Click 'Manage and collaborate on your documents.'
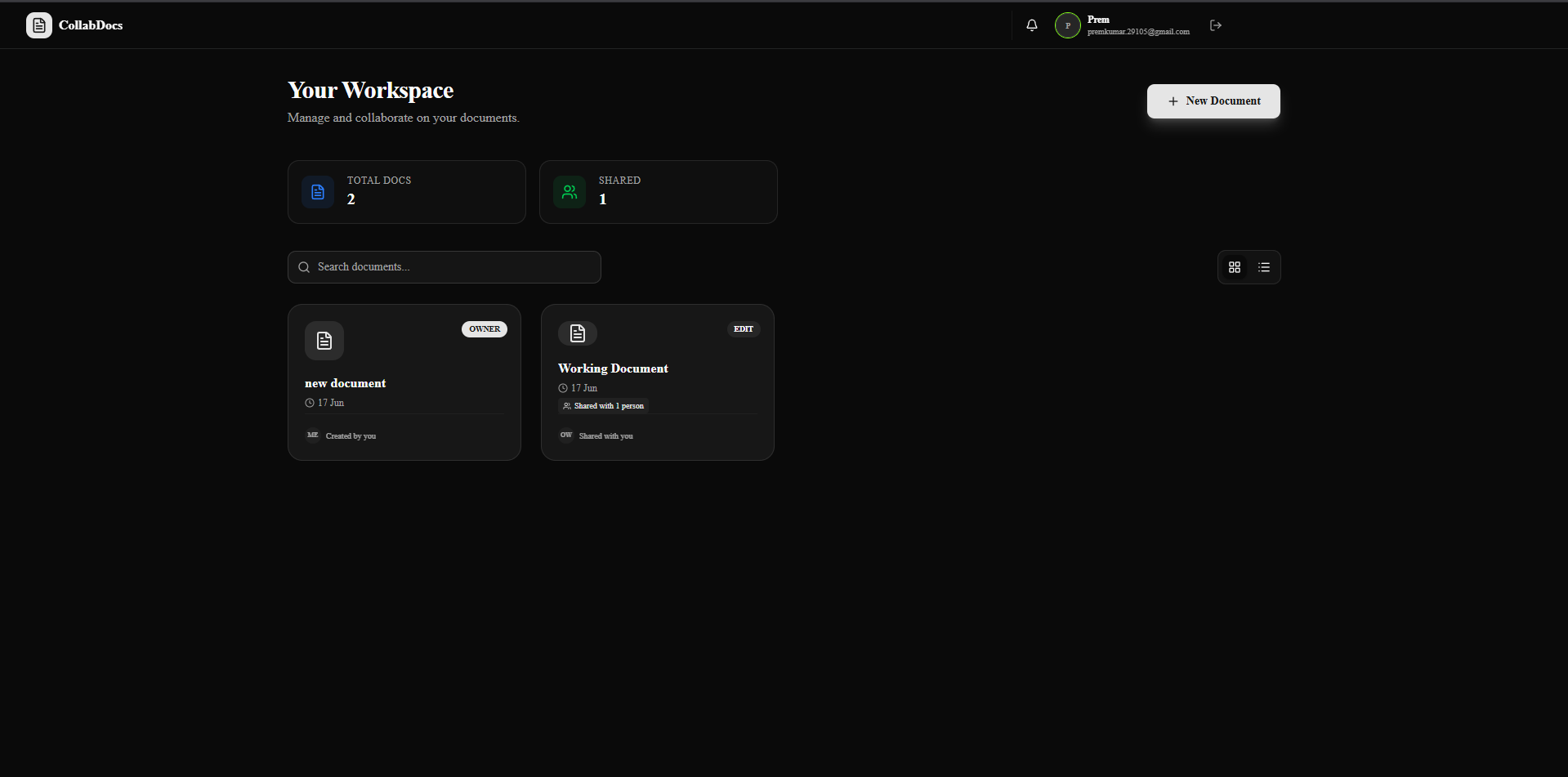Image resolution: width=1568 pixels, height=777 pixels. click(x=404, y=118)
